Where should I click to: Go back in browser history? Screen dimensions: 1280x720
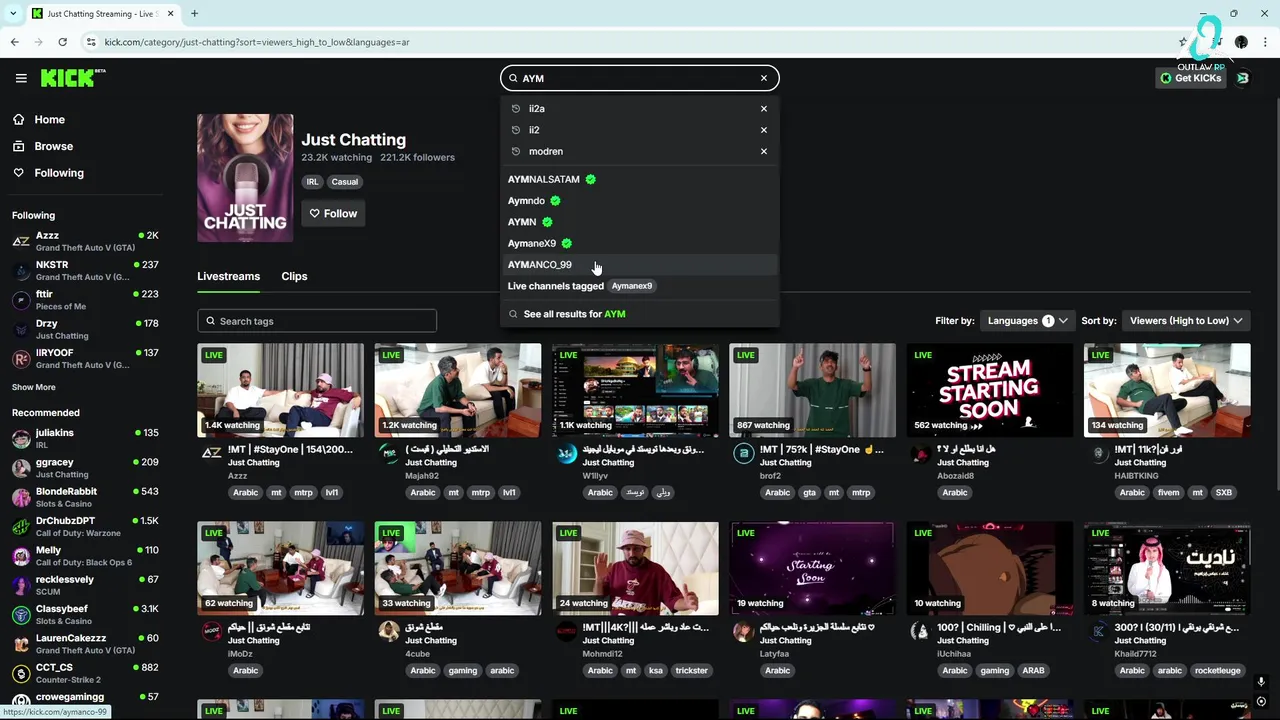pos(14,42)
